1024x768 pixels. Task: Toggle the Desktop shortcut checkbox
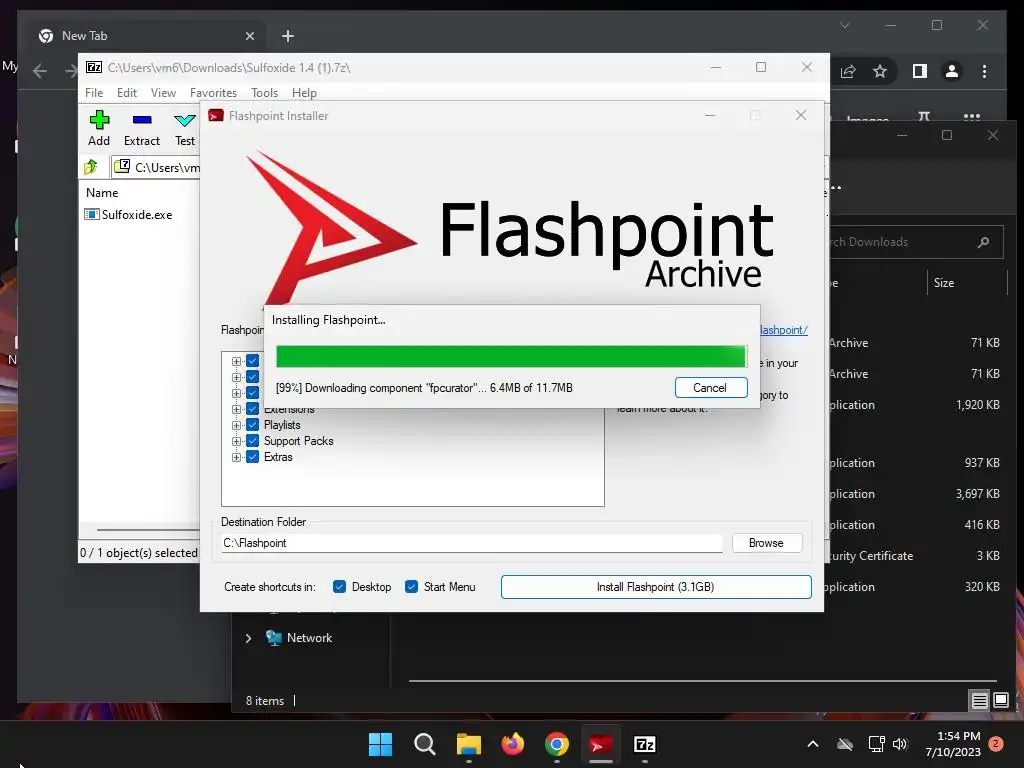[x=339, y=587]
